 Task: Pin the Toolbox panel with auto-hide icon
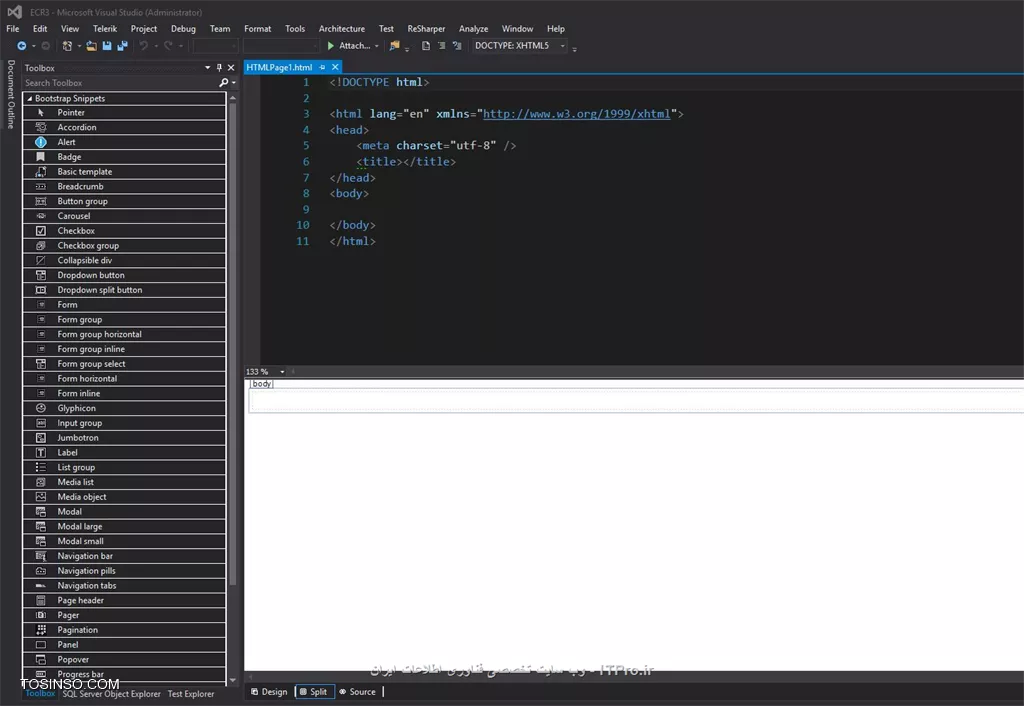point(219,68)
